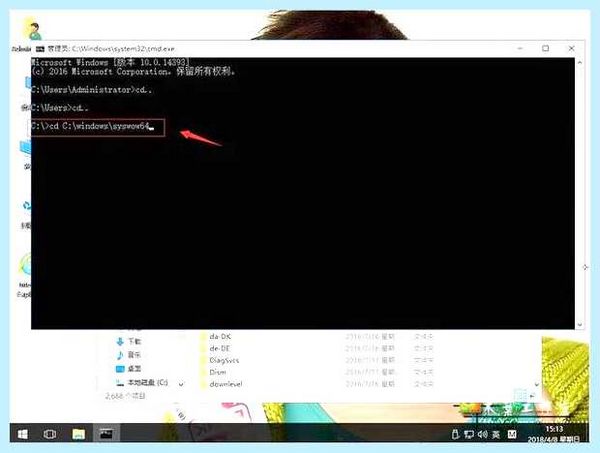Expand the 本地磁盘 (C:) chevron
Viewport: 600px width, 453px height.
[x=181, y=384]
